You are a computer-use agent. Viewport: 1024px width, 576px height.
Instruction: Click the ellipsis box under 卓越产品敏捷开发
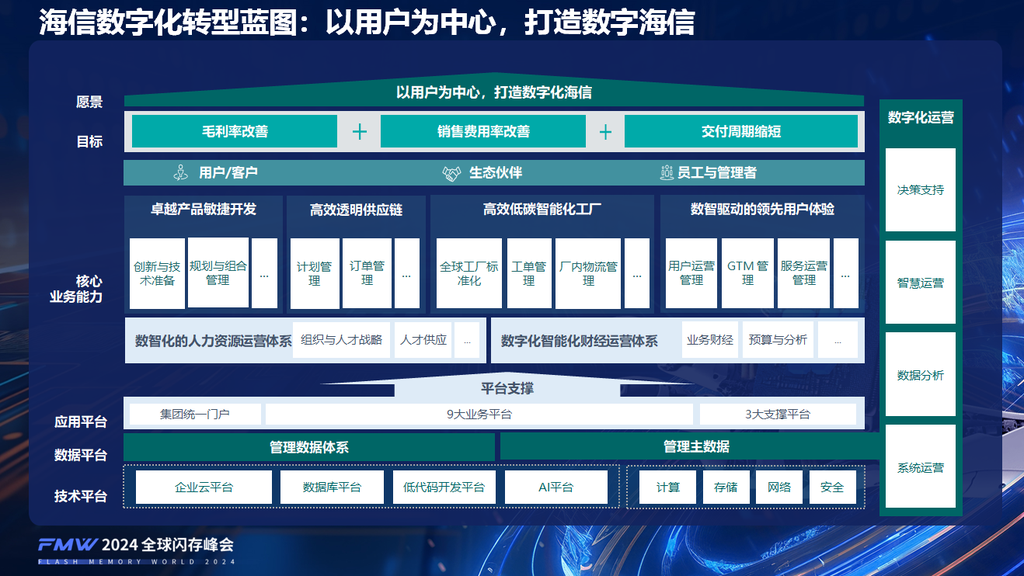click(264, 273)
